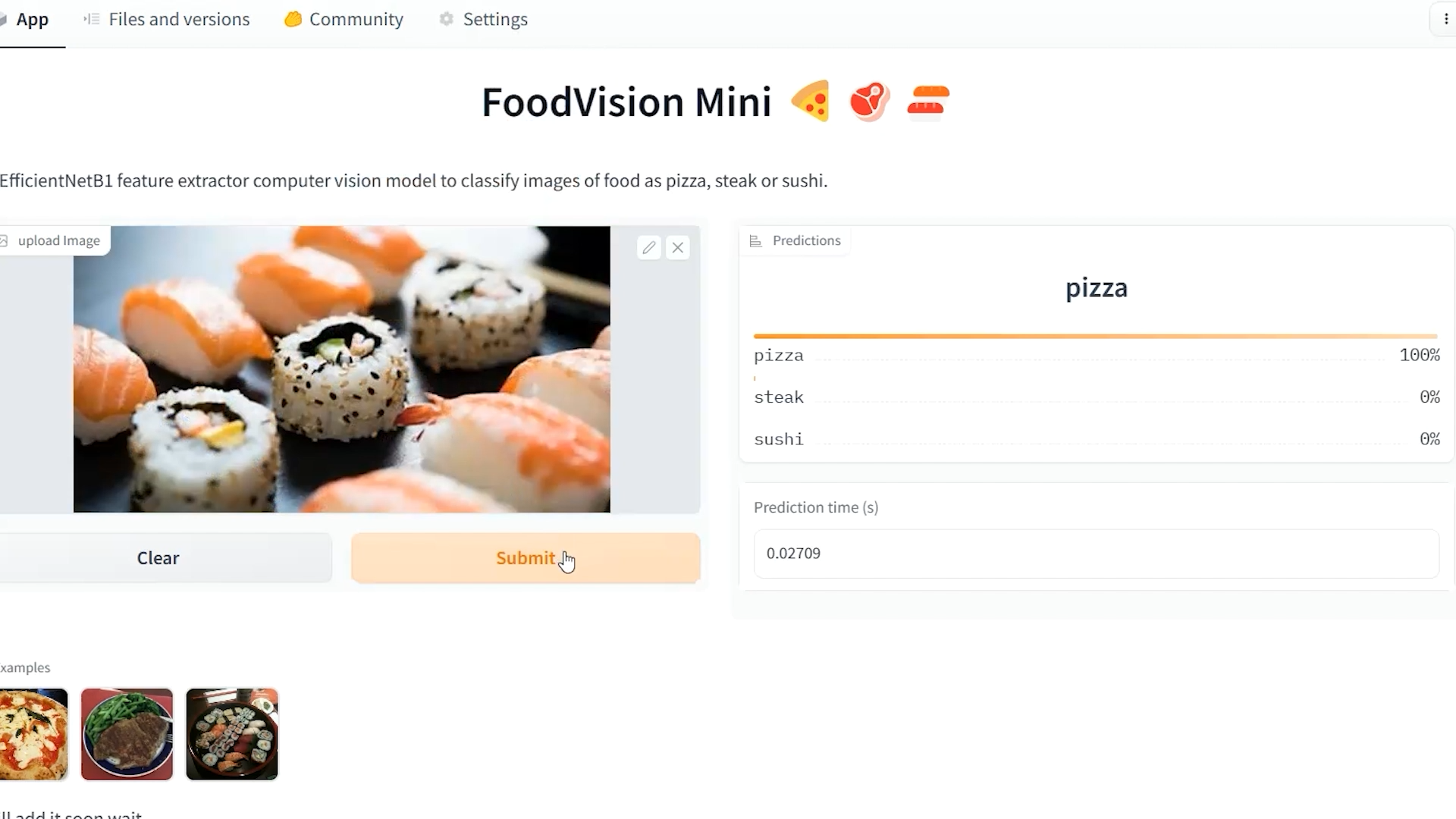Click the Community tab icon
Screen dimensions: 1456x819
point(293,20)
